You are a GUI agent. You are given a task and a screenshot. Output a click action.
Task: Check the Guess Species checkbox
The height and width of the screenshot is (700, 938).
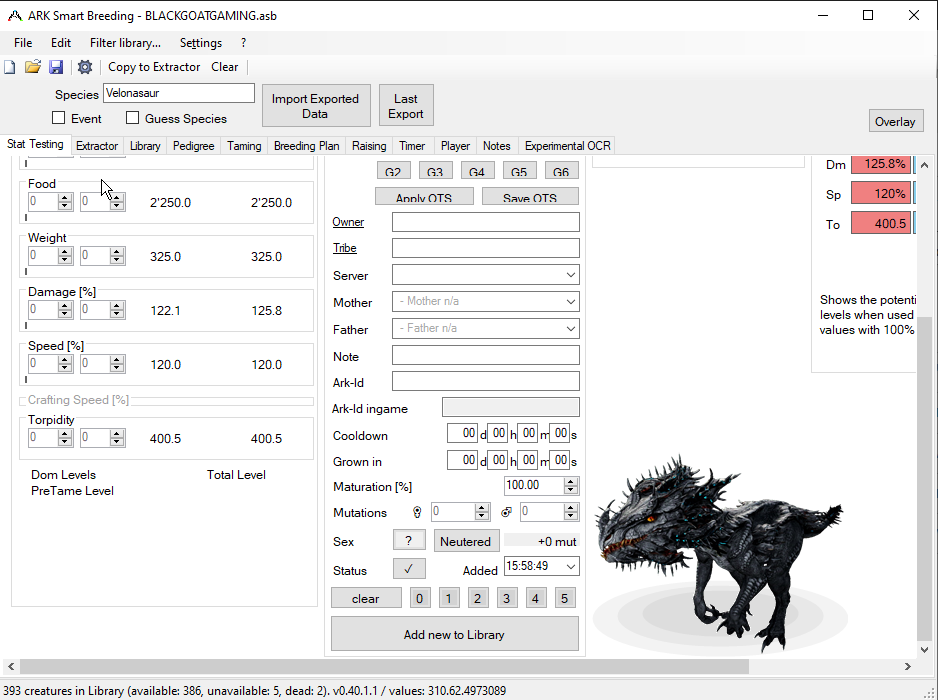point(133,118)
